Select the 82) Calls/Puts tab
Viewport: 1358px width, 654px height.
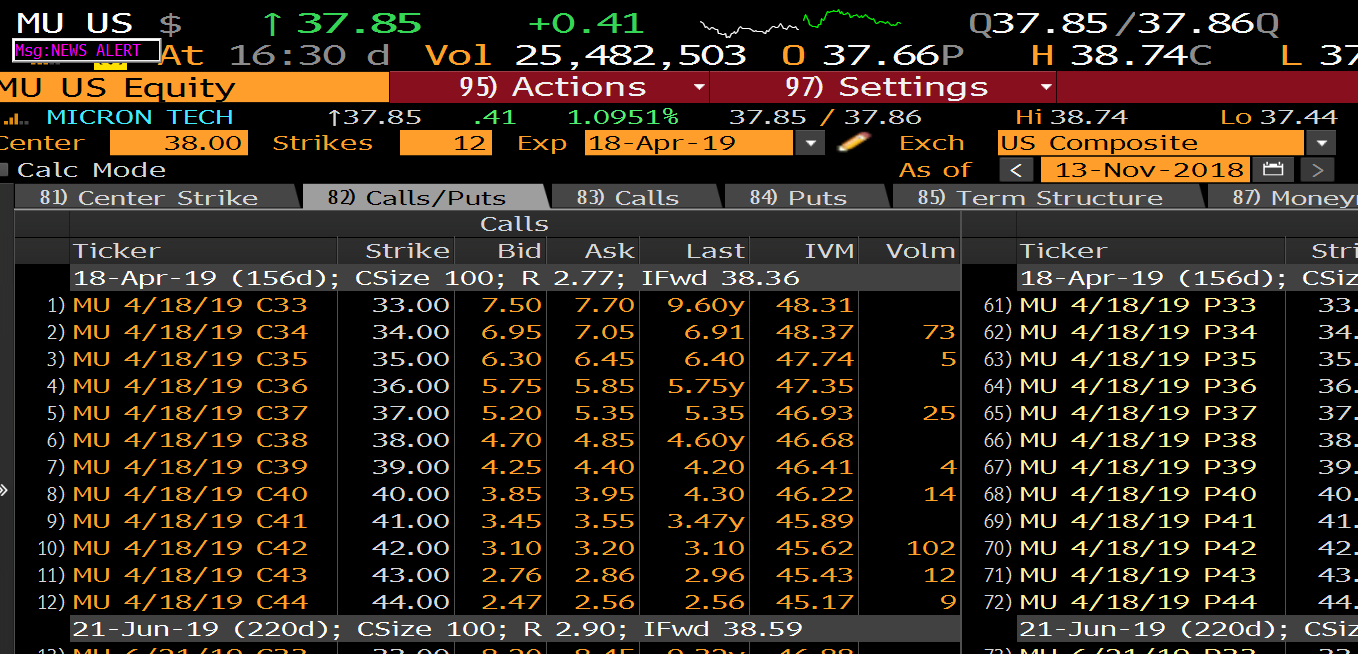click(426, 197)
